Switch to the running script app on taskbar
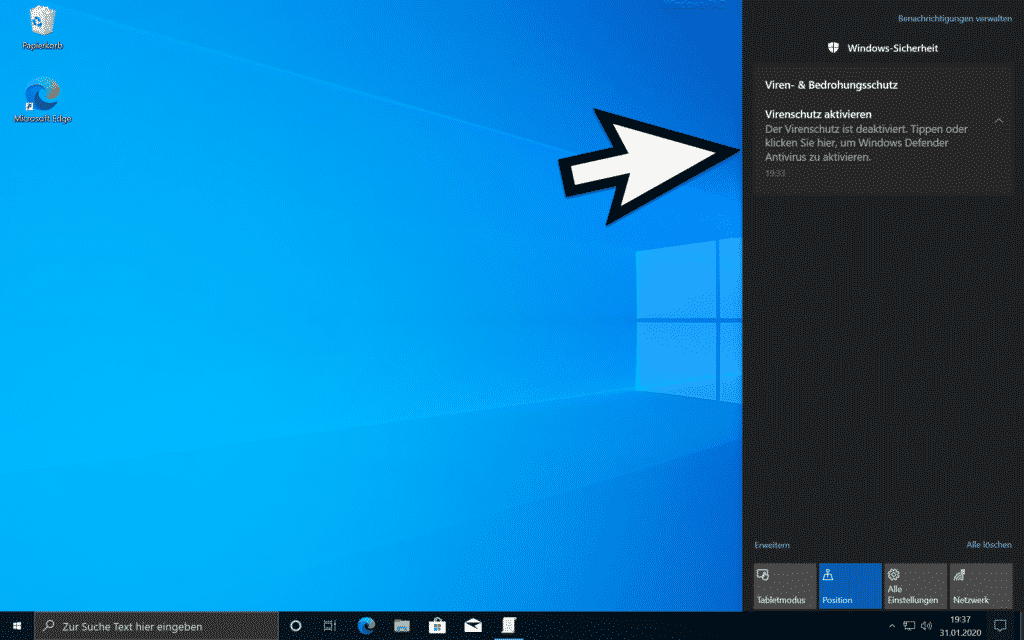This screenshot has height=640, width=1024. point(509,626)
